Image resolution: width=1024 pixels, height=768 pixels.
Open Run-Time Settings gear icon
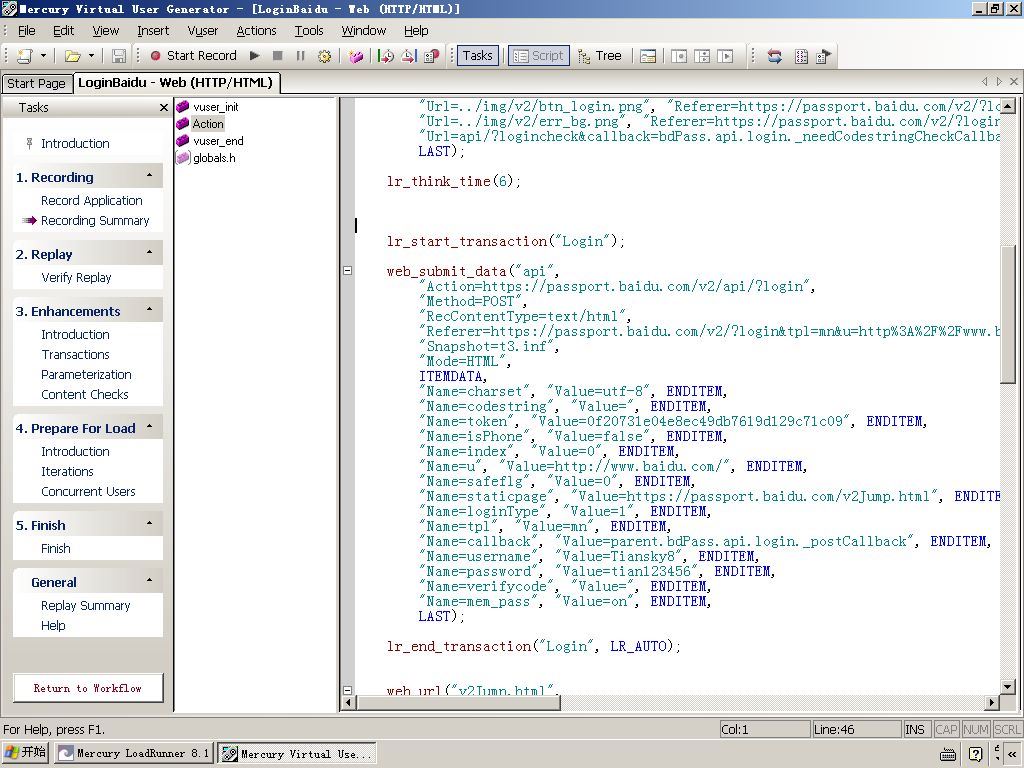[324, 56]
